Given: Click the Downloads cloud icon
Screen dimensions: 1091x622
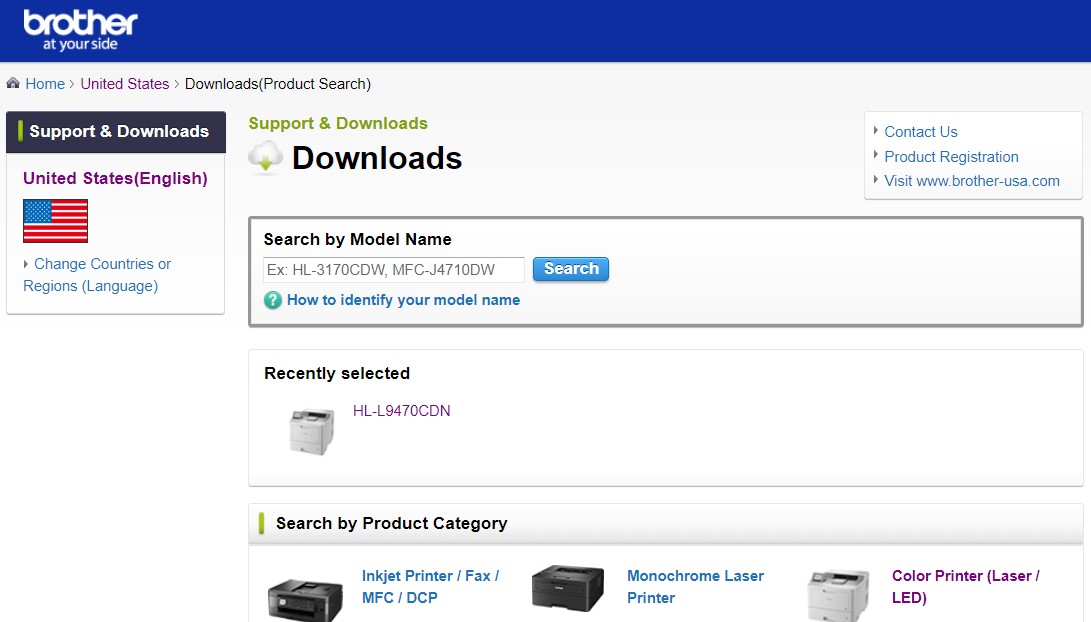Looking at the screenshot, I should tap(266, 158).
